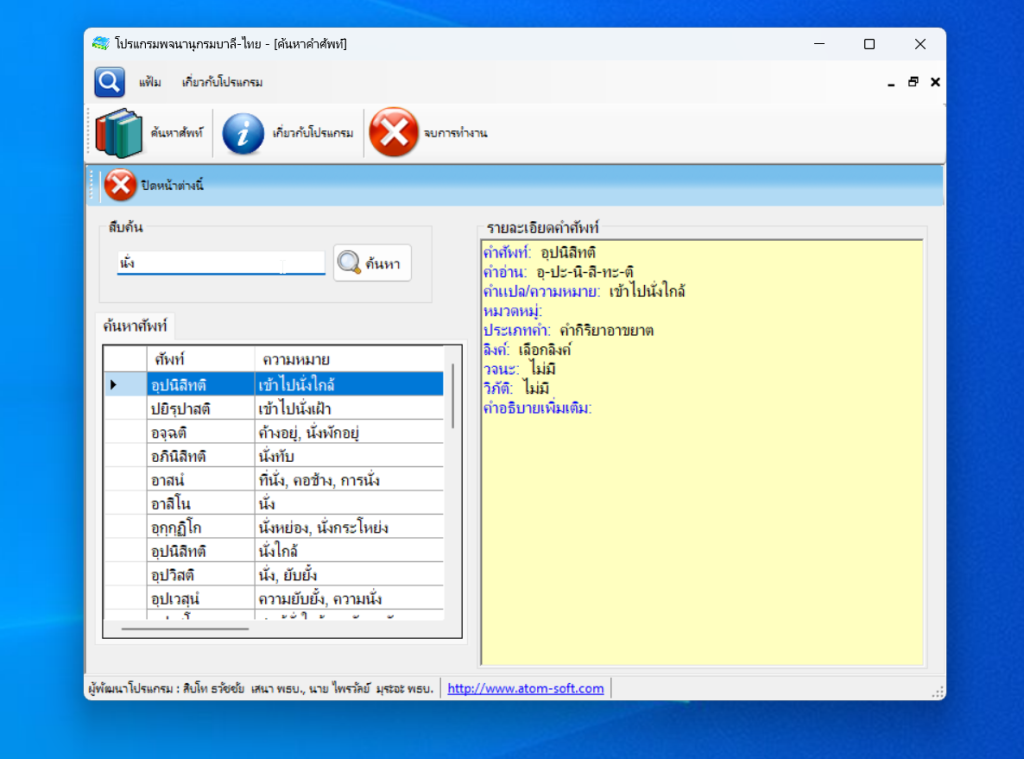Screen dimensions: 1024x759
Task: Restore the inner child window
Action: point(913,82)
